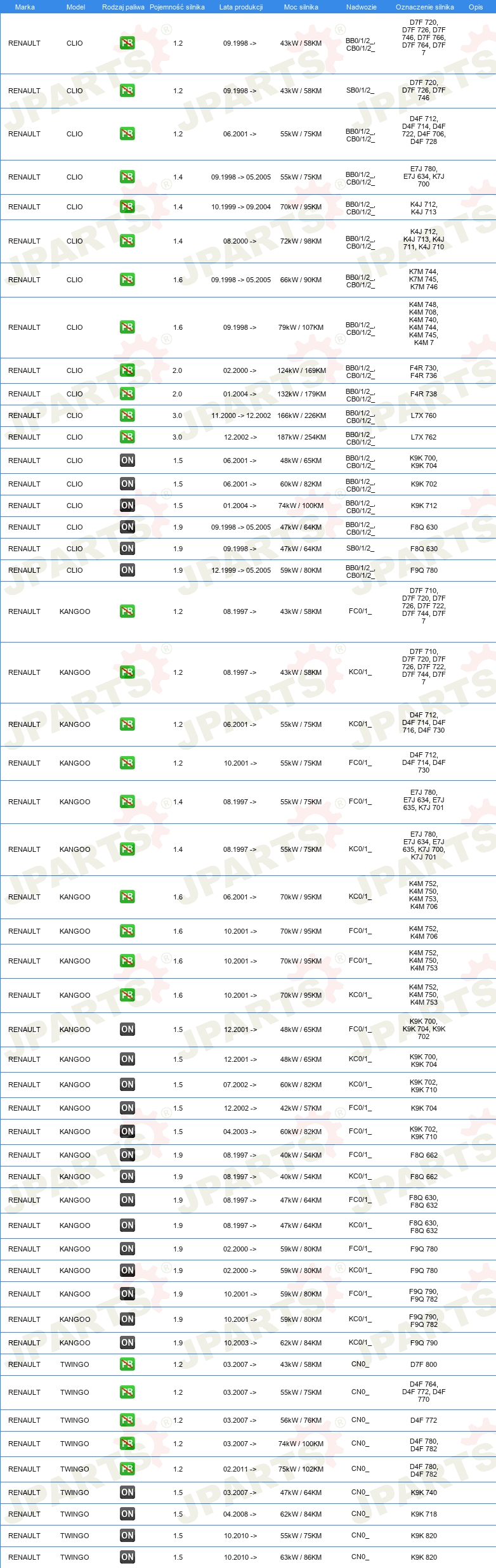Click the power cell 42kW / 57KM
Image resolution: width=496 pixels, height=1568 pixels.
(x=301, y=1108)
